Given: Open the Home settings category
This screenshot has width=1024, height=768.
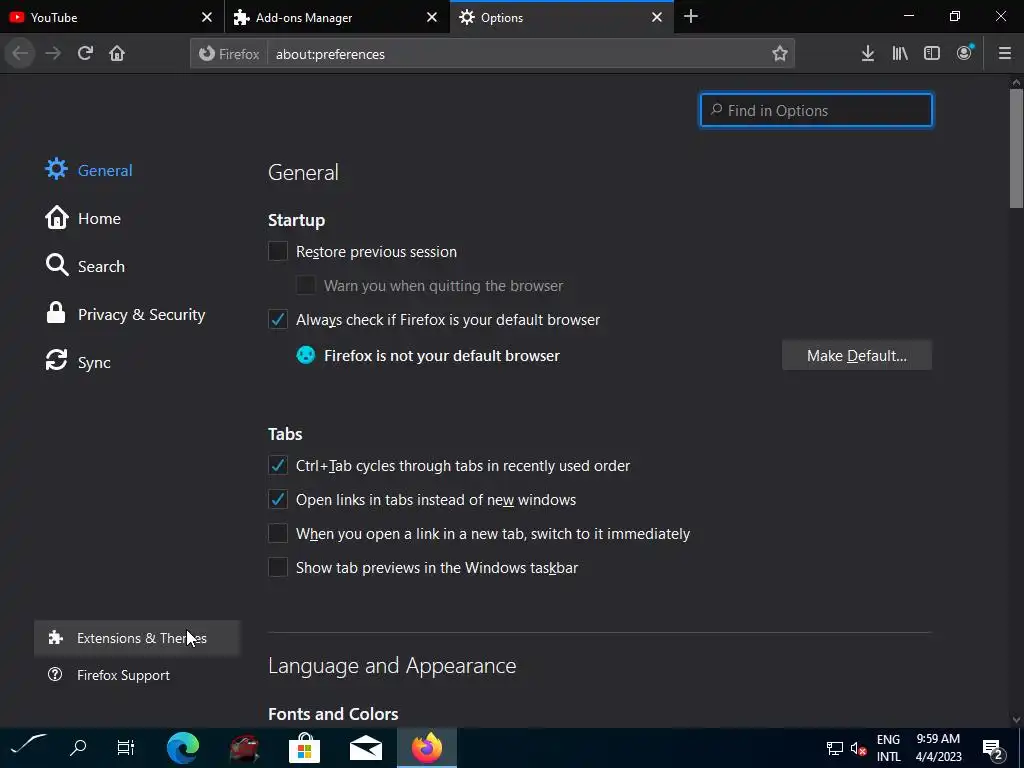Looking at the screenshot, I should pos(83,218).
